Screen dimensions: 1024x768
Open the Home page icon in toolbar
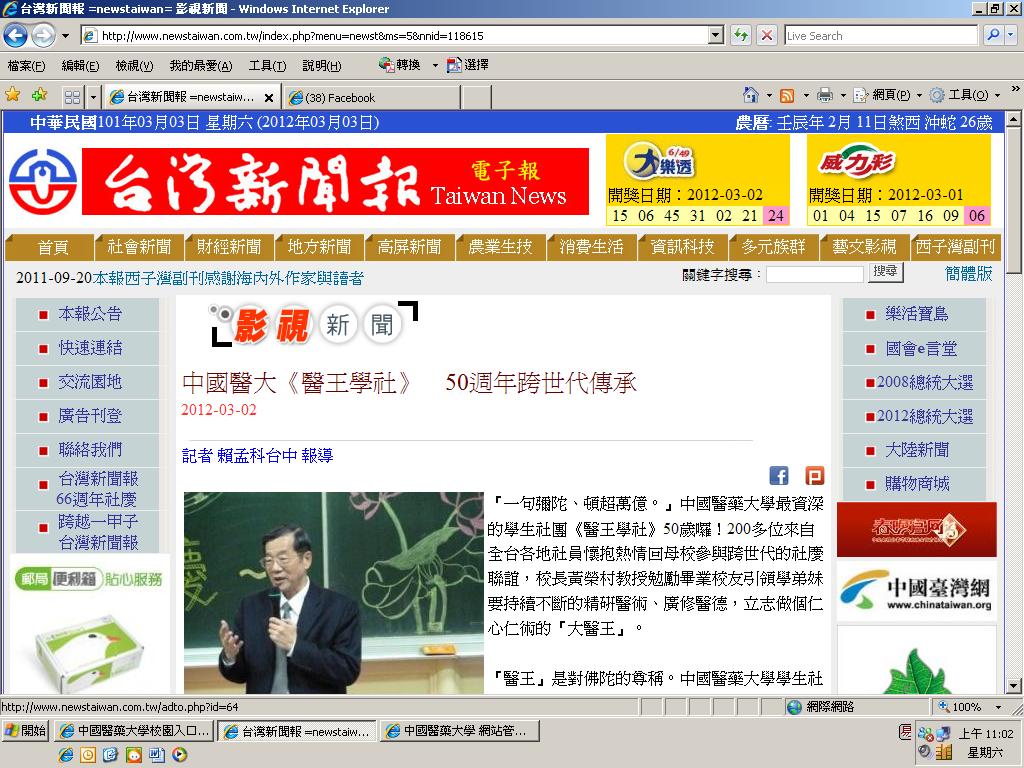[x=751, y=95]
